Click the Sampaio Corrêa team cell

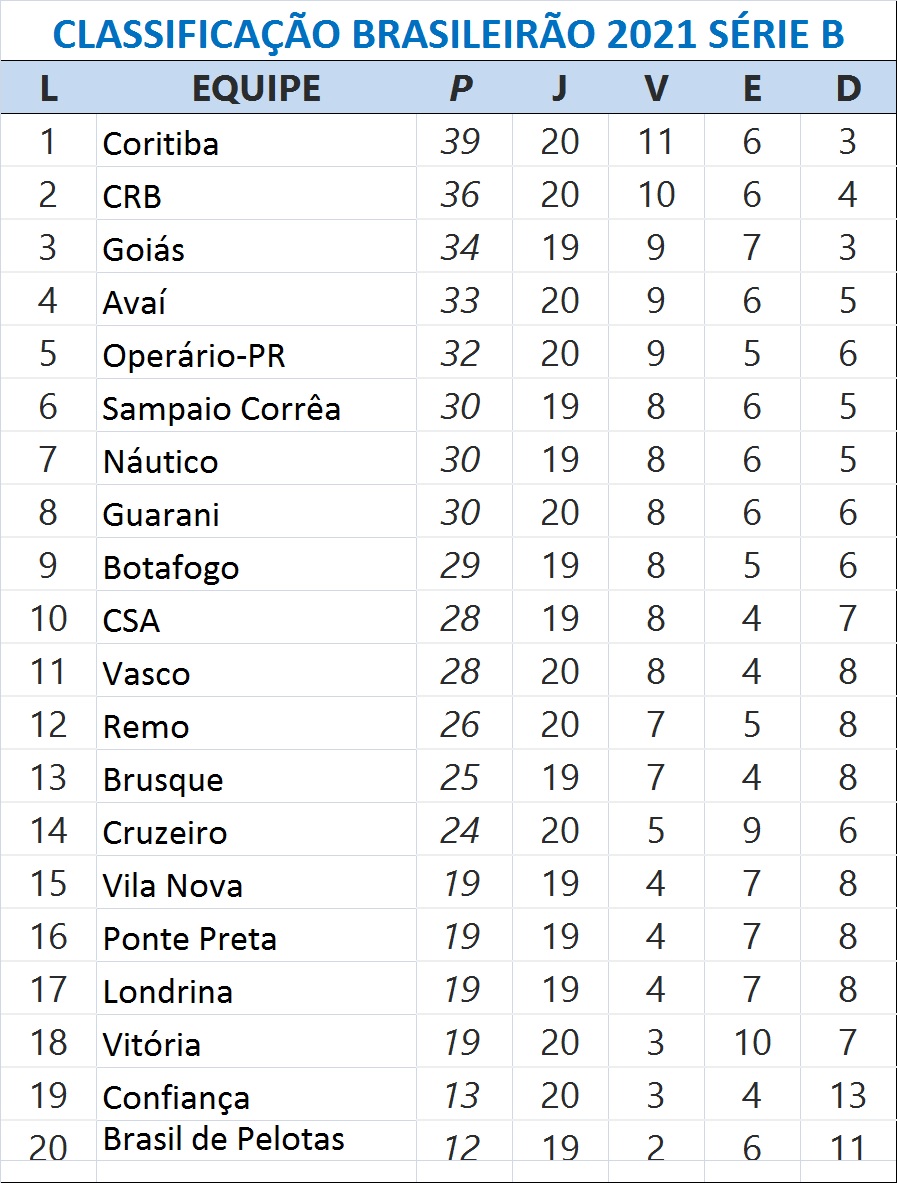(221, 408)
